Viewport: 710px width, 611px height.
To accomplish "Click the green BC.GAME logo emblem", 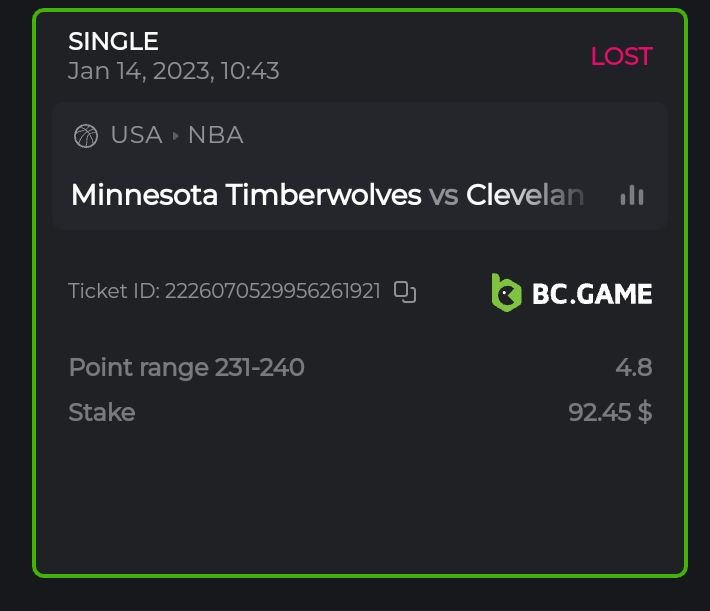I will (x=507, y=292).
